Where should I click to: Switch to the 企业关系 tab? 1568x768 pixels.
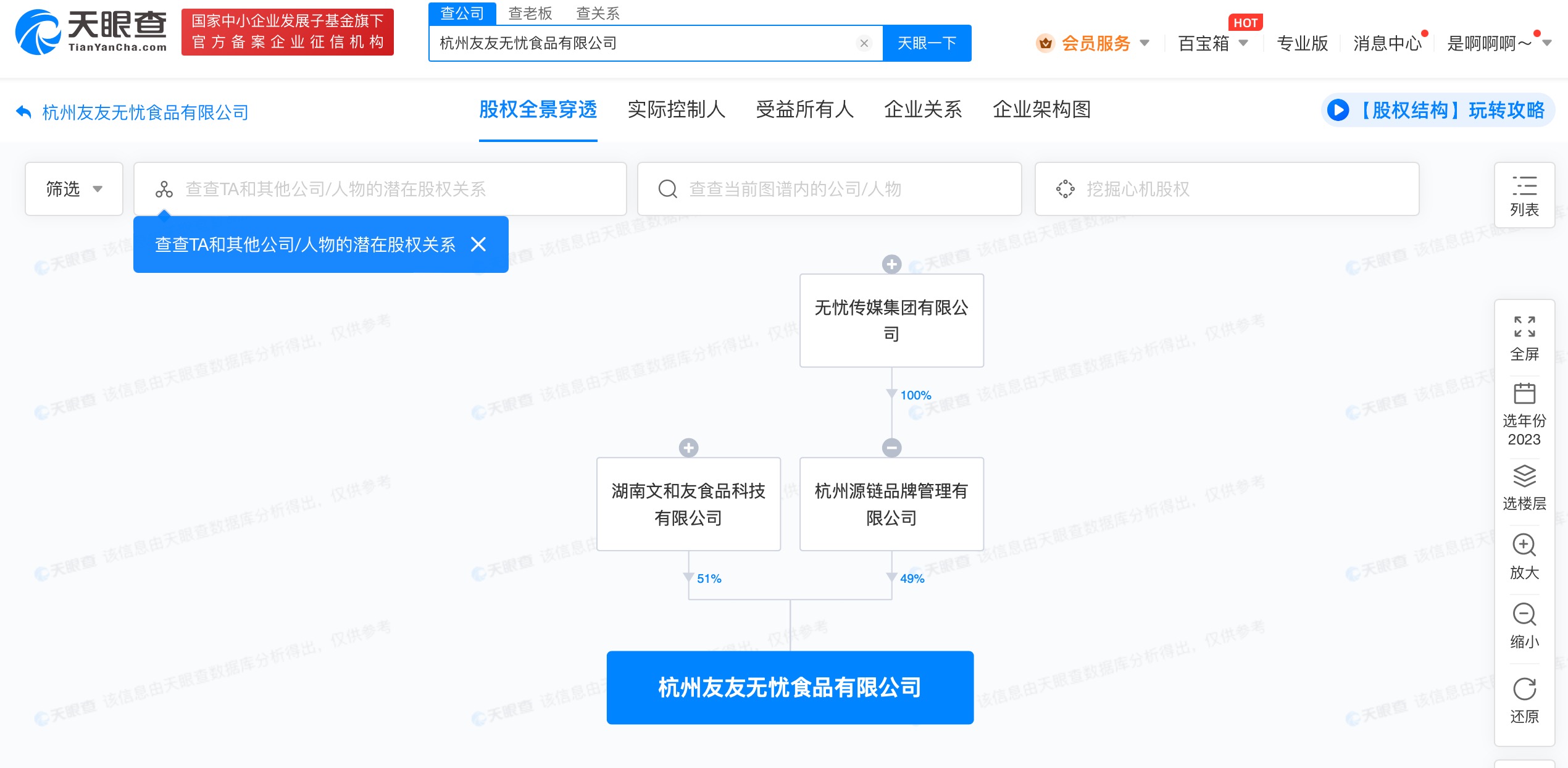(x=923, y=110)
